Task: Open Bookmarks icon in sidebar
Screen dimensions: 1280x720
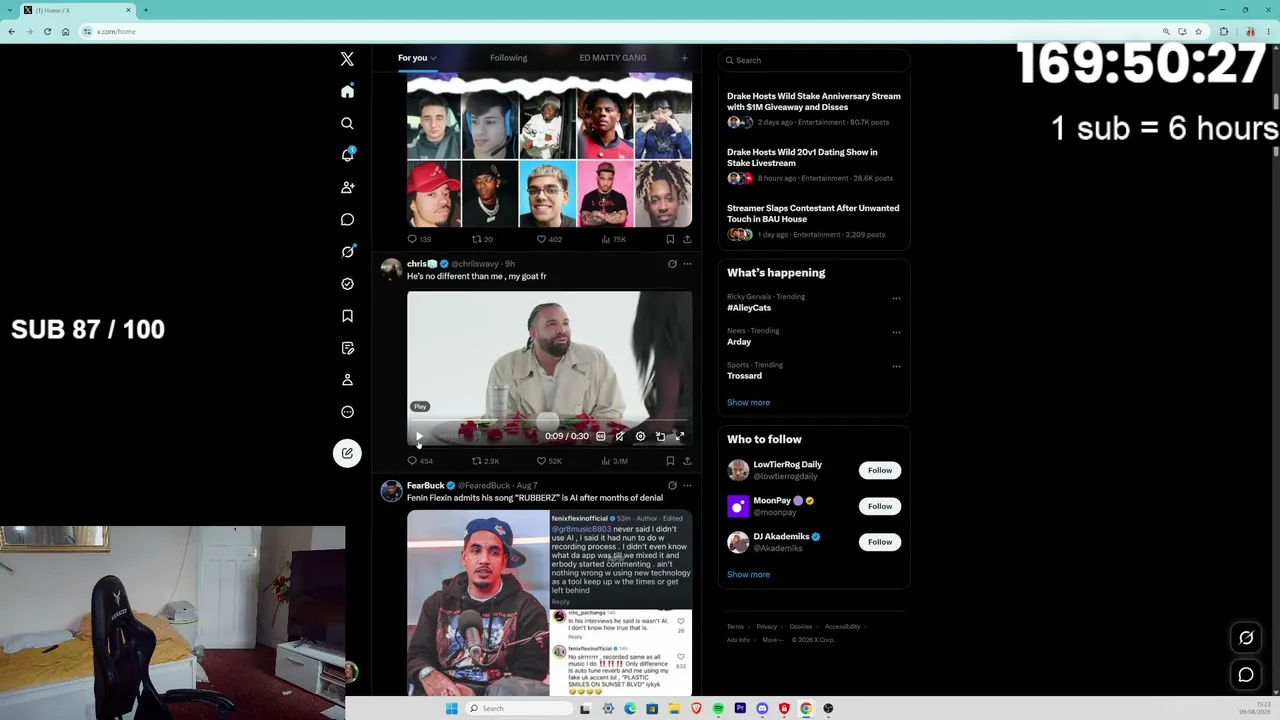Action: click(347, 316)
